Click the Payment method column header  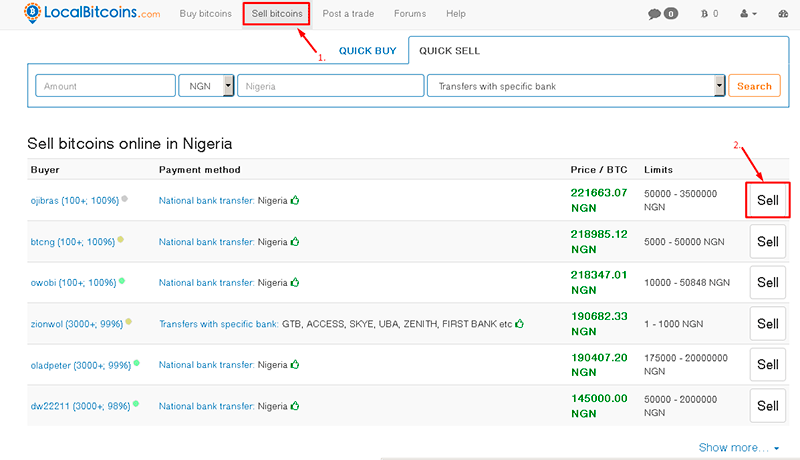pos(199,169)
